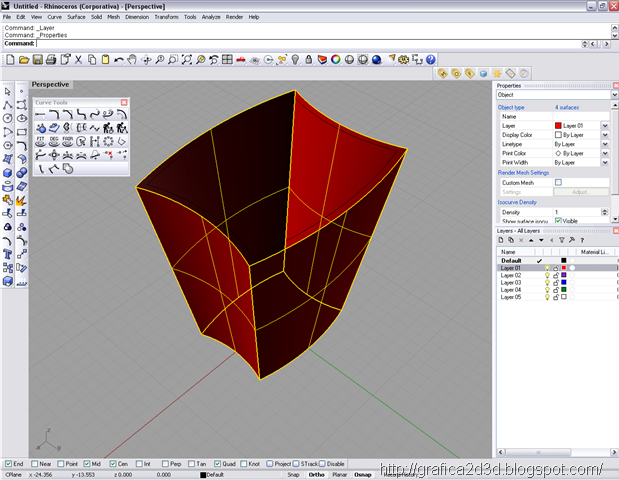Select the Box solid tool in the left sidebar
This screenshot has height=480, width=619.
click(8, 172)
